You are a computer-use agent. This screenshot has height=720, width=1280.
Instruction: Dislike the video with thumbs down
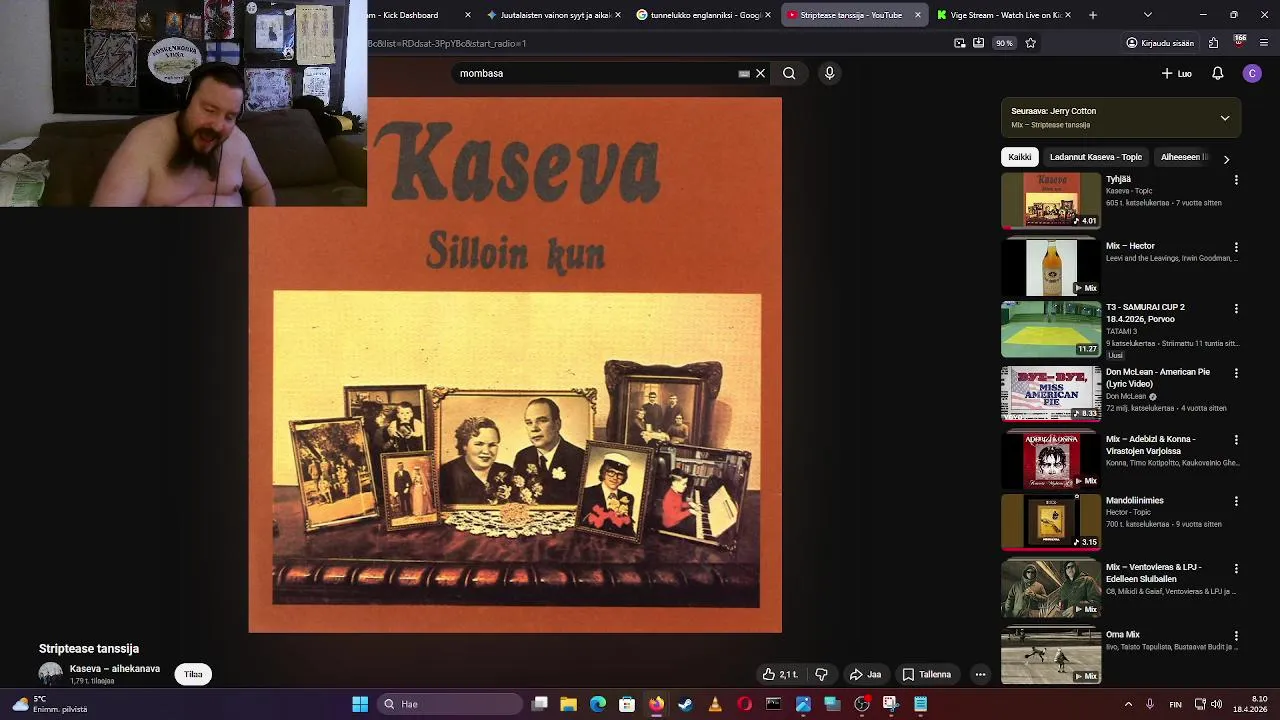(x=821, y=674)
